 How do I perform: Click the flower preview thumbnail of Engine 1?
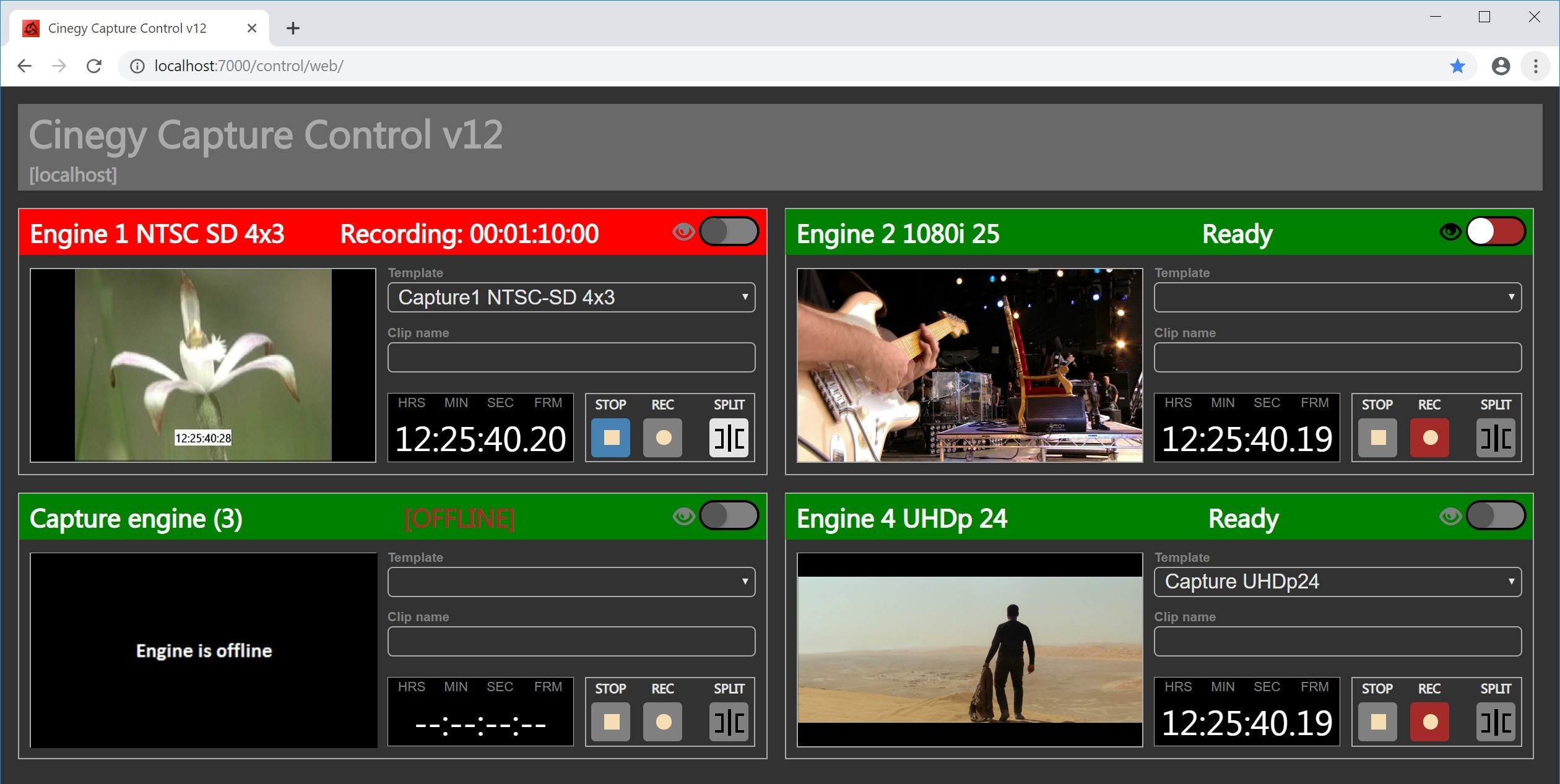(203, 365)
